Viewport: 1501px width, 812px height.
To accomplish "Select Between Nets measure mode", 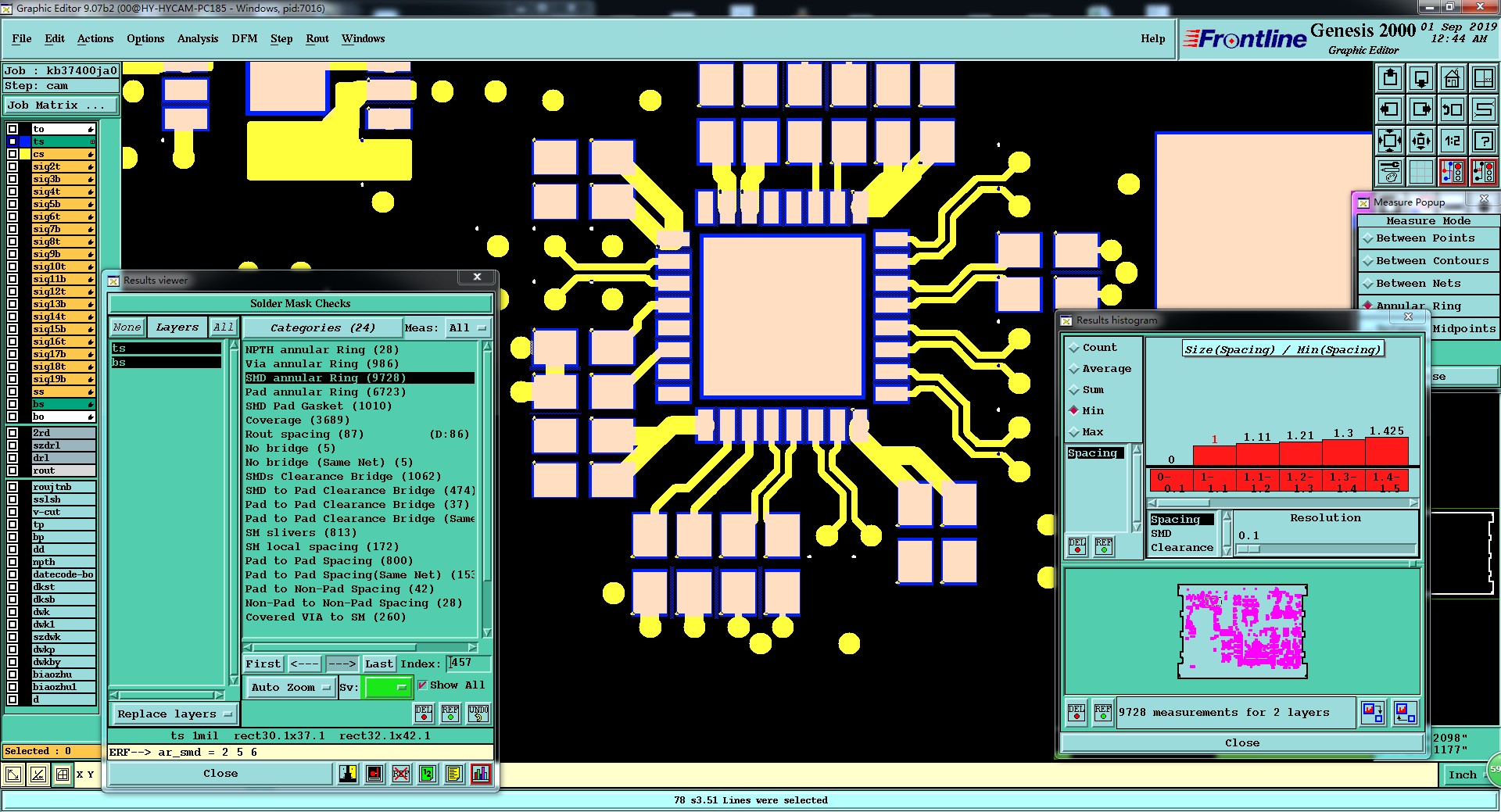I will click(1425, 284).
